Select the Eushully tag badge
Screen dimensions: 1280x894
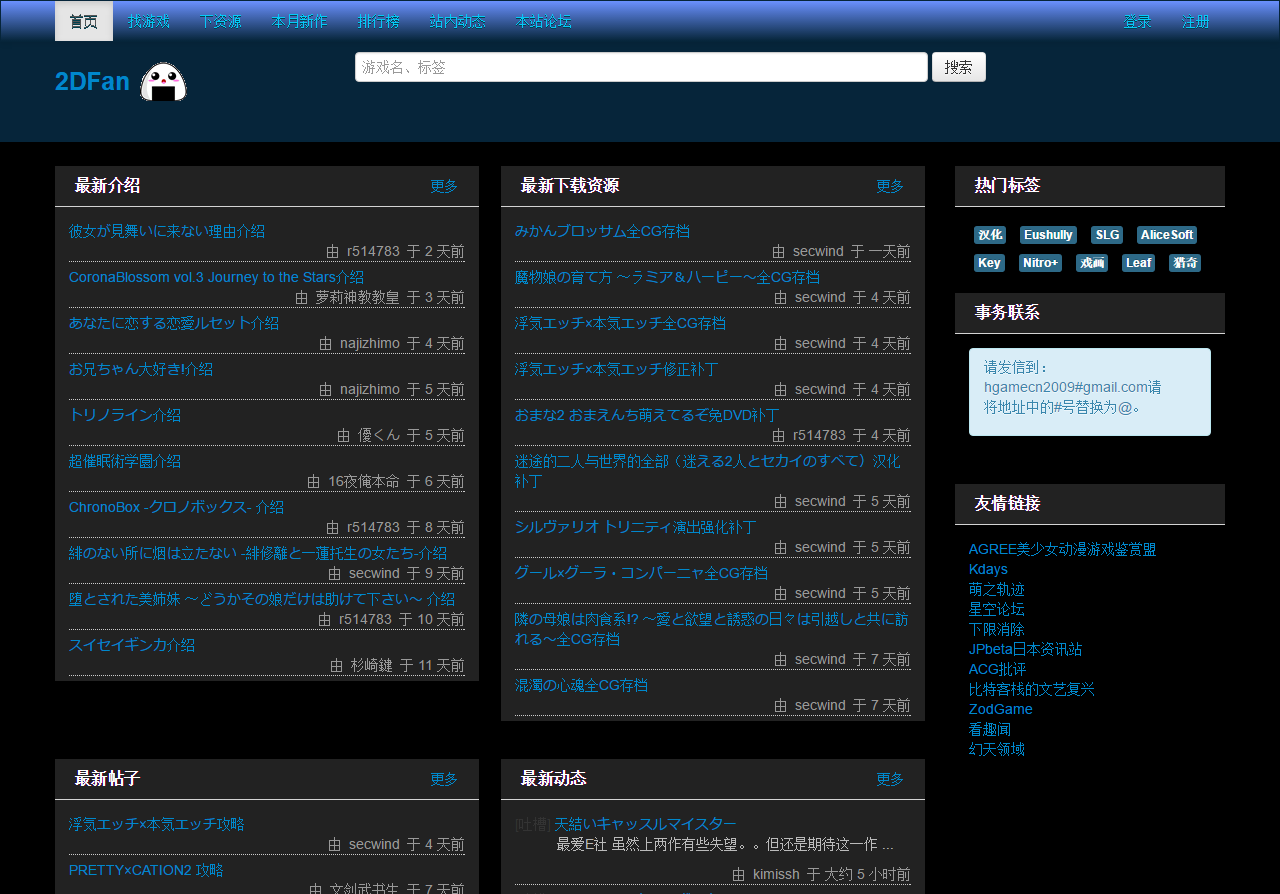(x=1048, y=235)
